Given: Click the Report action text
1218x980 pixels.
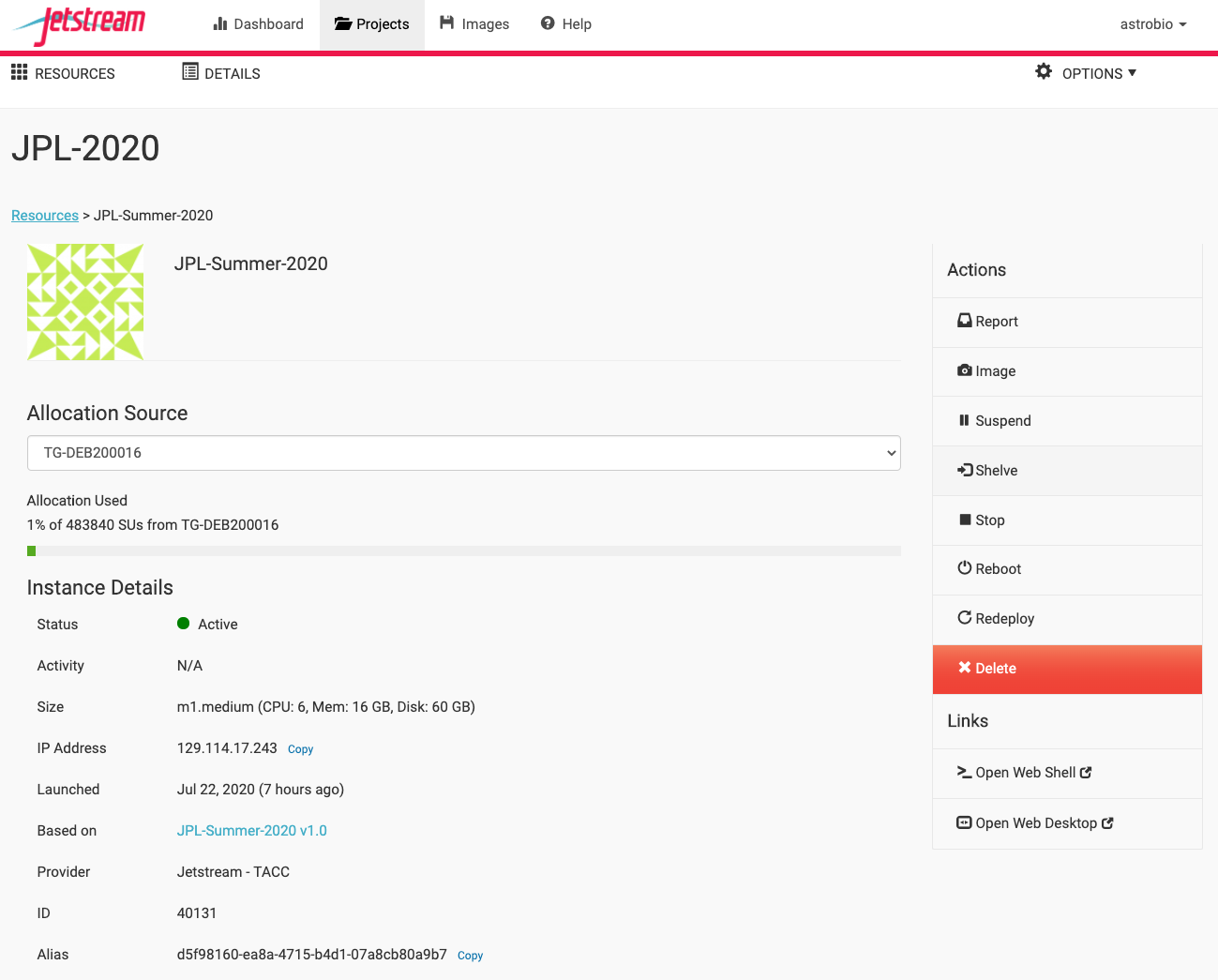Looking at the screenshot, I should (x=997, y=322).
